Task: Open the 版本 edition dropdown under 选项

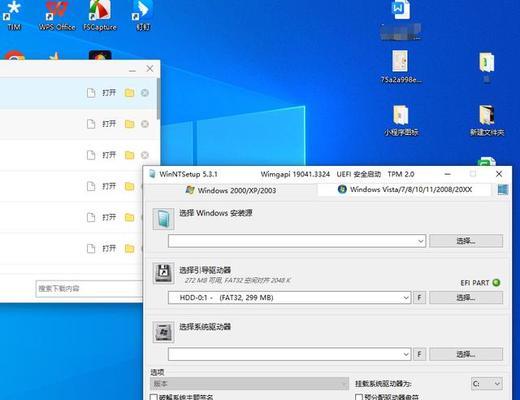Action: (249, 384)
